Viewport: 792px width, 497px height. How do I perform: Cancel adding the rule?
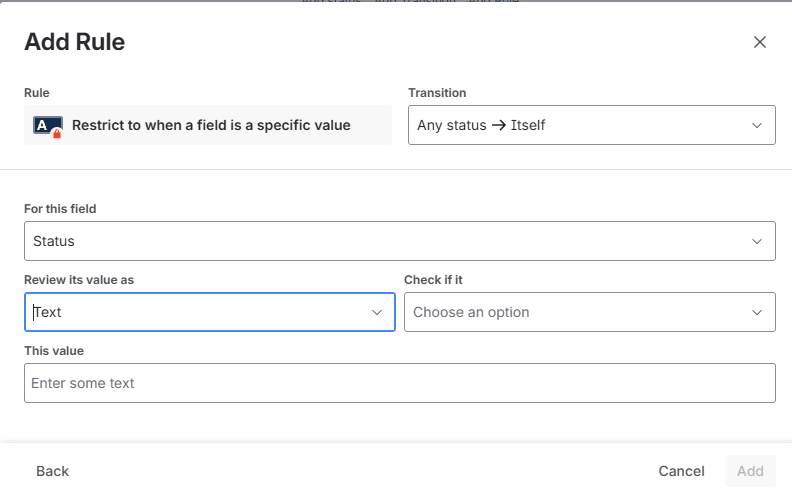tap(681, 471)
